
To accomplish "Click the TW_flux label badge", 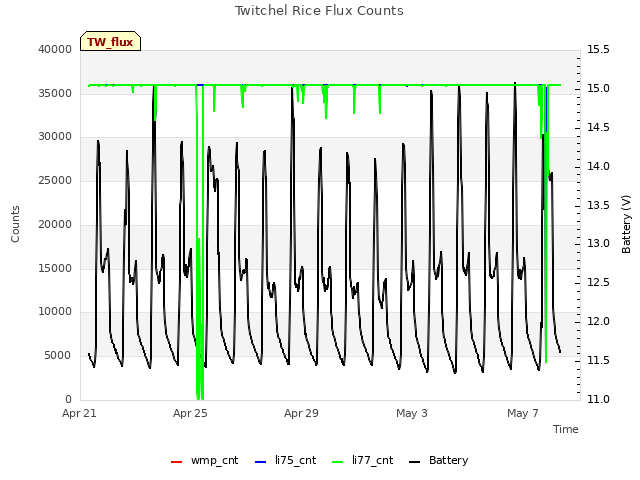I will [110, 41].
